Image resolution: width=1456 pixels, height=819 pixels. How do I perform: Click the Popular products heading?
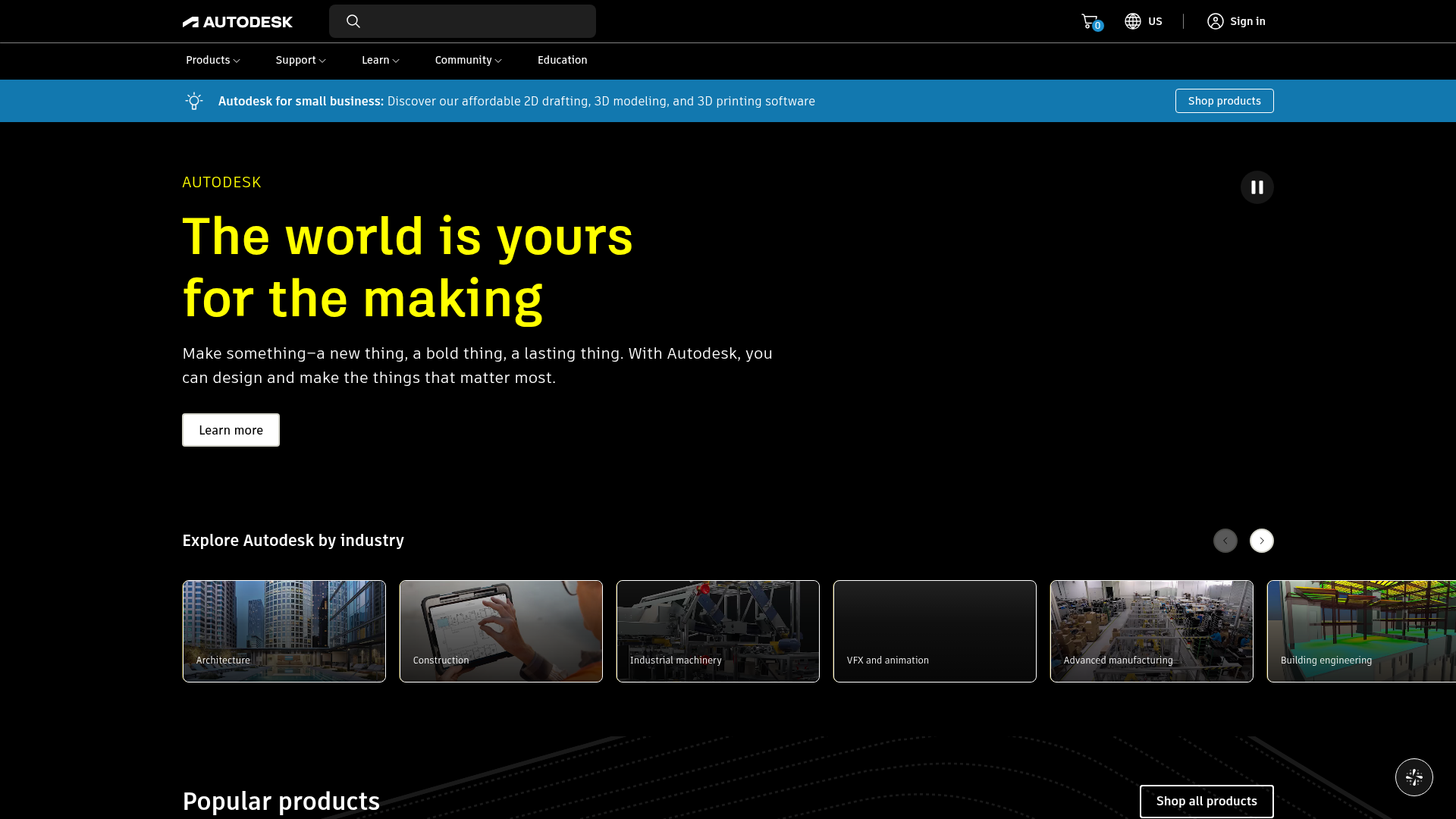click(x=281, y=802)
